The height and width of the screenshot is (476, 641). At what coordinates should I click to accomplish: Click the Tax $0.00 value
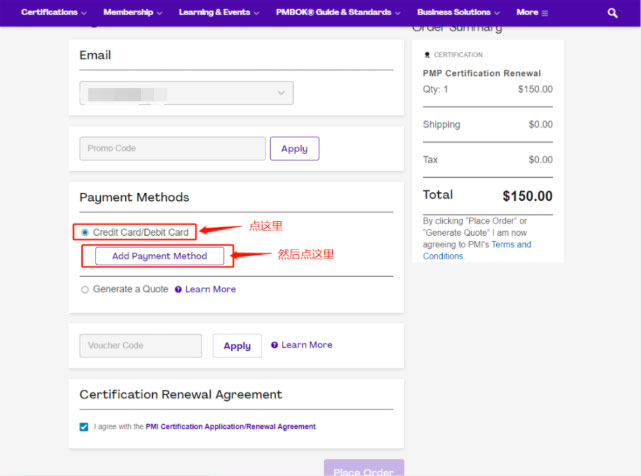540,159
